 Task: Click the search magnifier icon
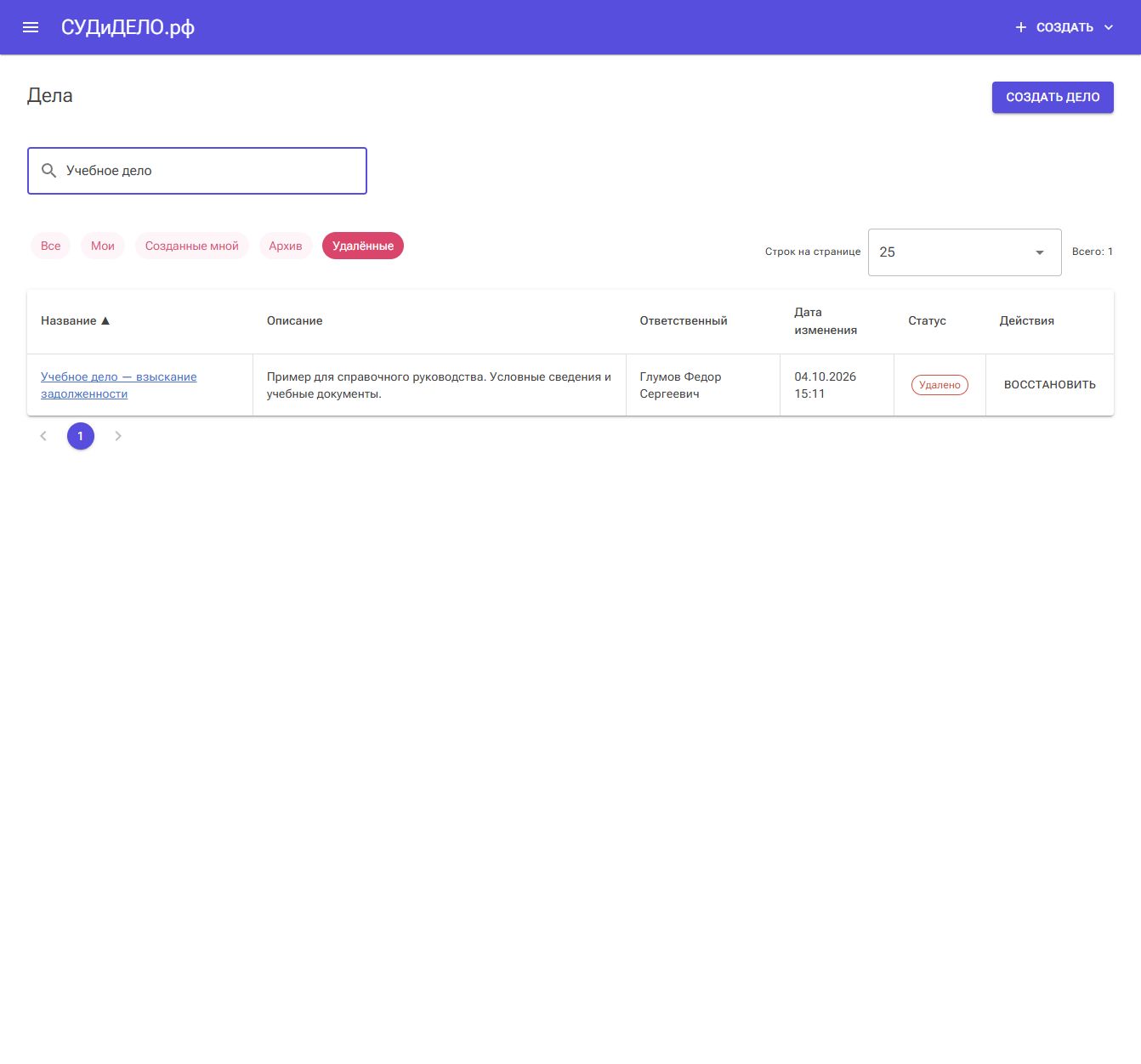[x=49, y=171]
